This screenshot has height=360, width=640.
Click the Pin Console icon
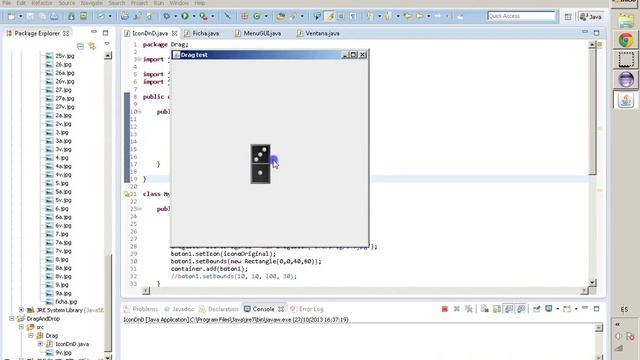coord(536,309)
